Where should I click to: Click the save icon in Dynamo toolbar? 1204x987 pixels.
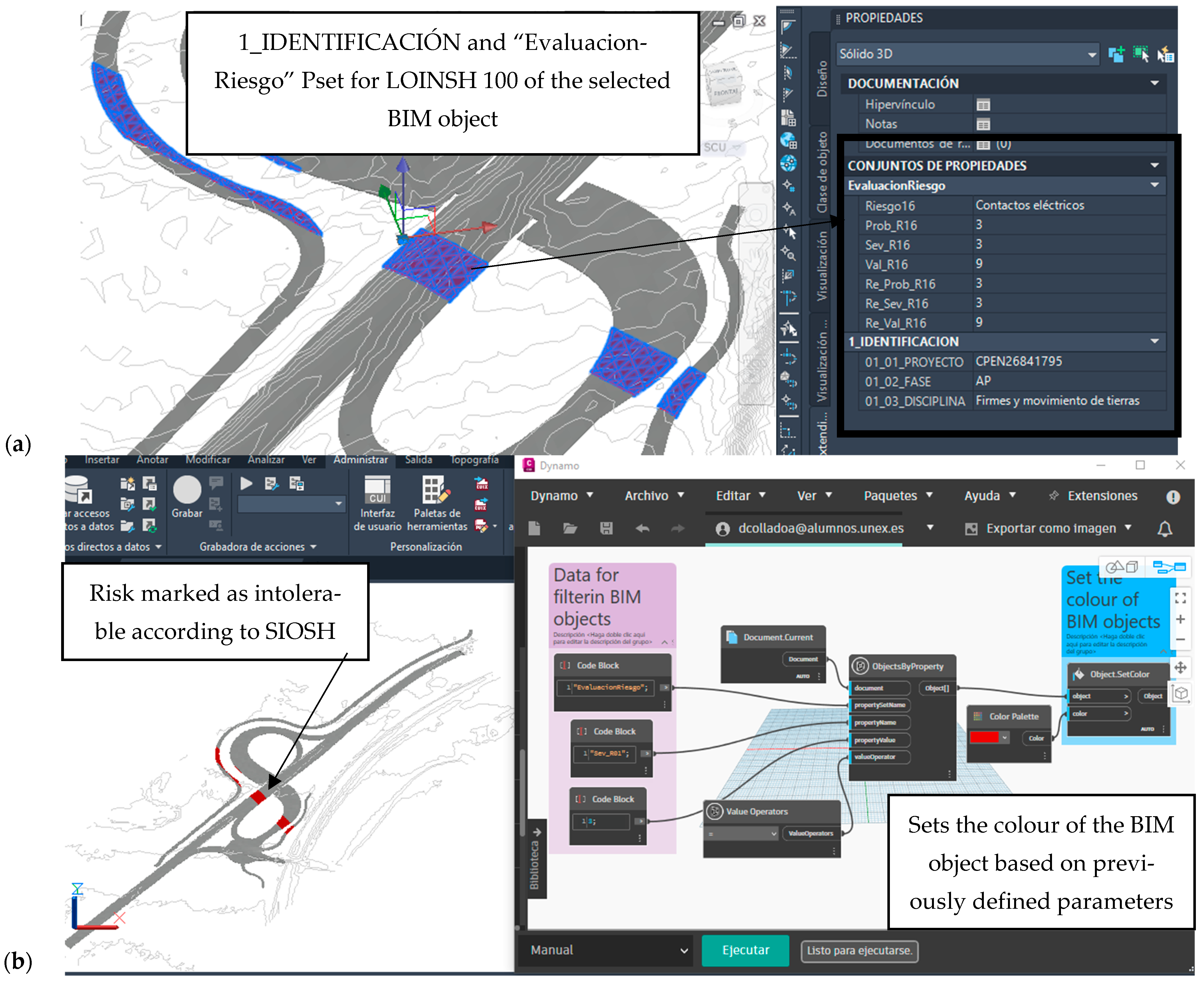pos(606,528)
